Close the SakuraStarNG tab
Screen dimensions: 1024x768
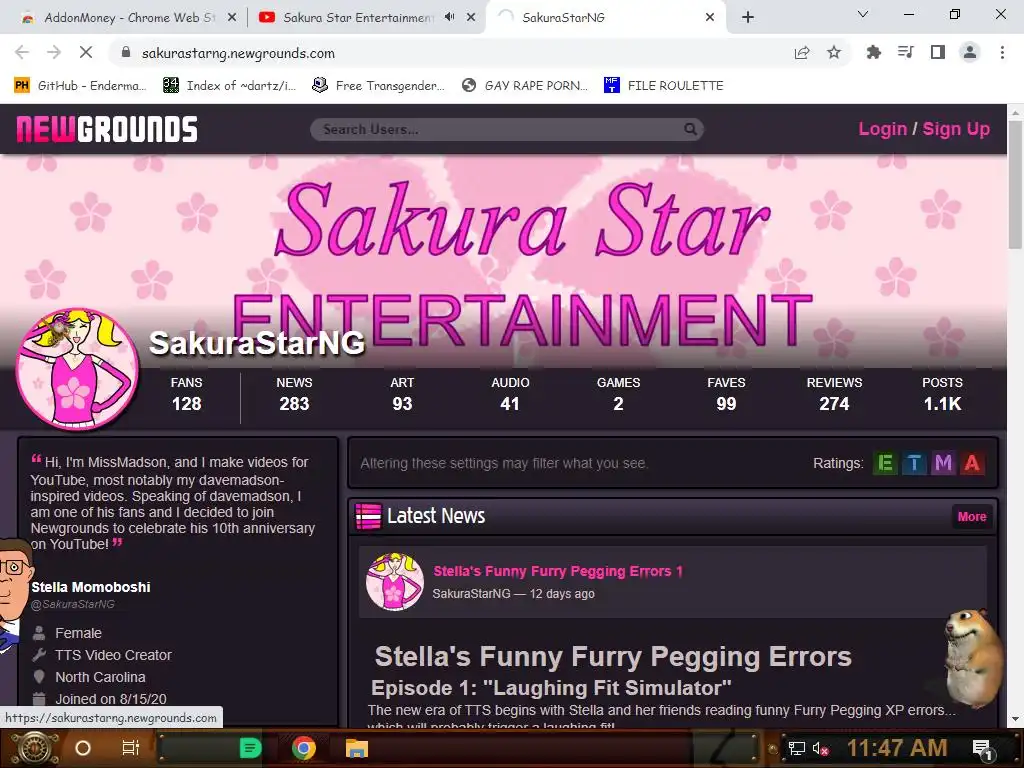coord(710,18)
